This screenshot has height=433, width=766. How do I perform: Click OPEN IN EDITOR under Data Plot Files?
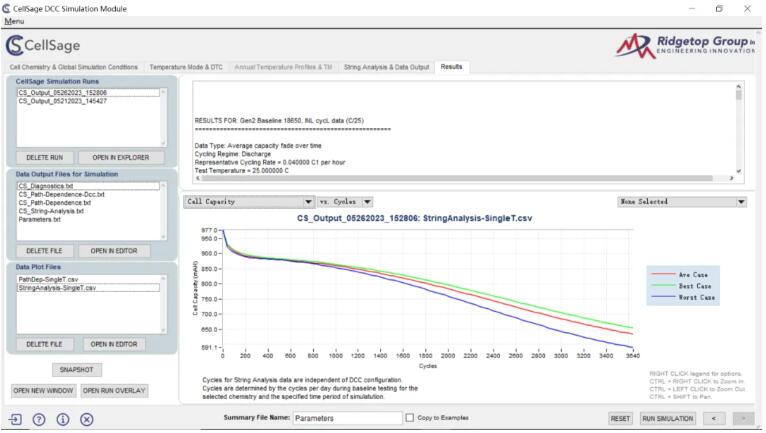coord(114,345)
